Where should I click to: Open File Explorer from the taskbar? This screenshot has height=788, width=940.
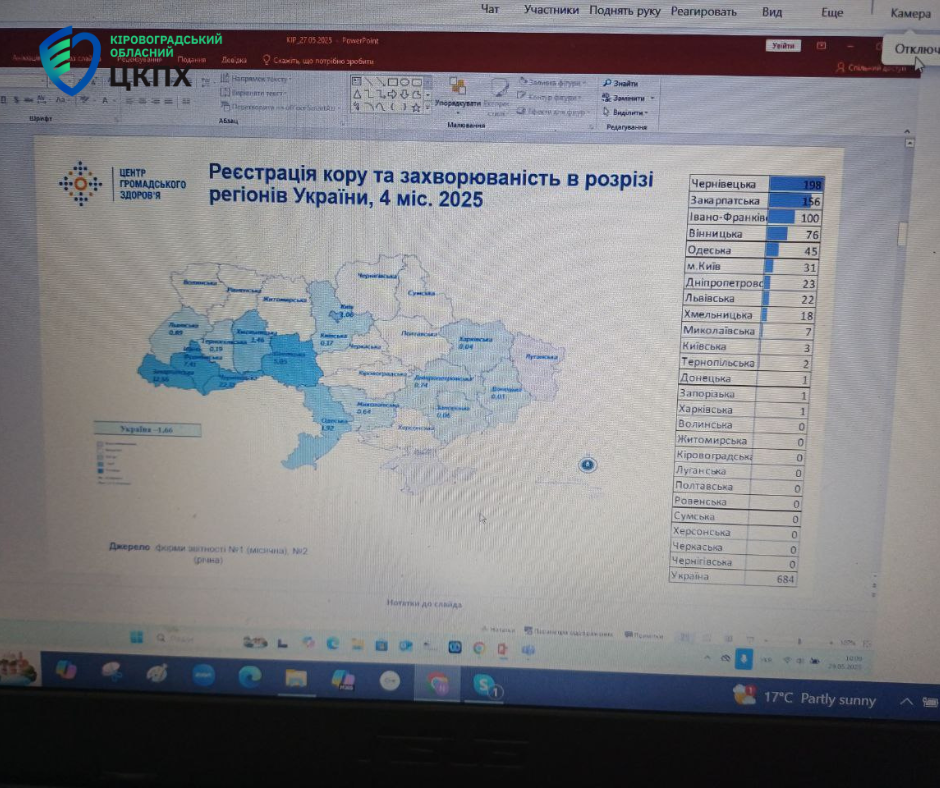(x=296, y=678)
